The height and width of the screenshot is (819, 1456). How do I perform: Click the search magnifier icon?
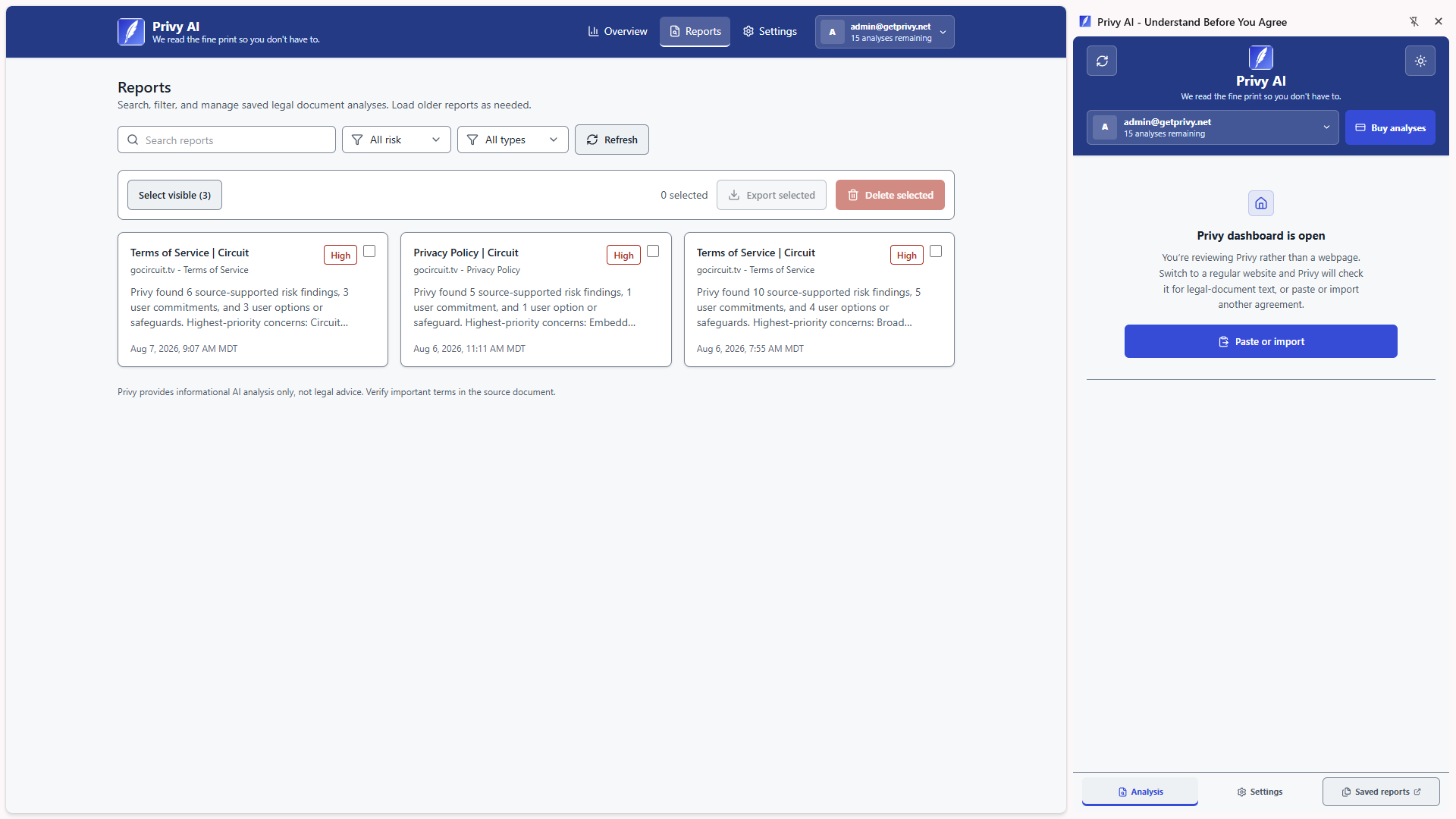(133, 140)
